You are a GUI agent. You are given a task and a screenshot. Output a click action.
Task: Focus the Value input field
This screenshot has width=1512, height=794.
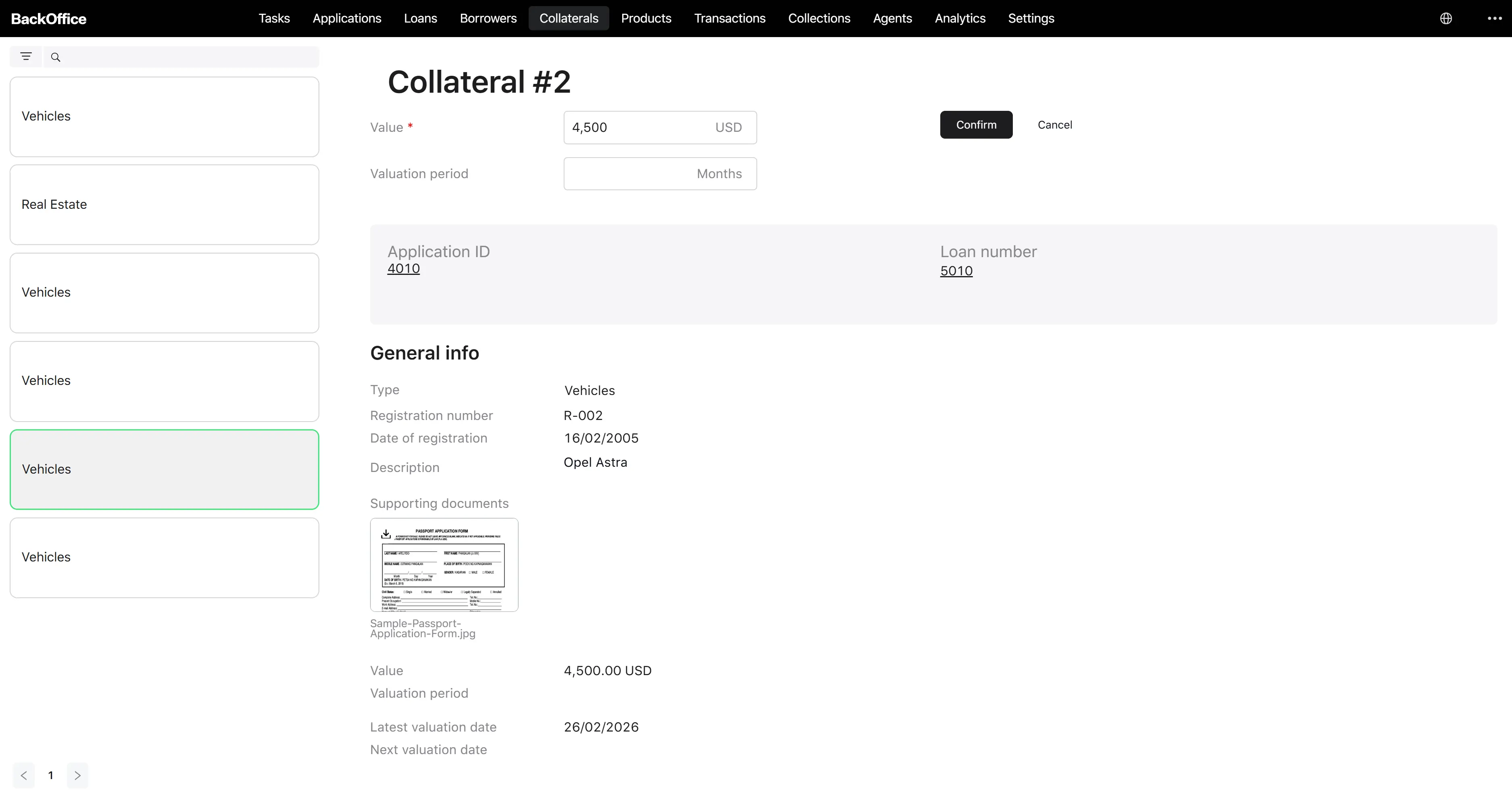660,127
